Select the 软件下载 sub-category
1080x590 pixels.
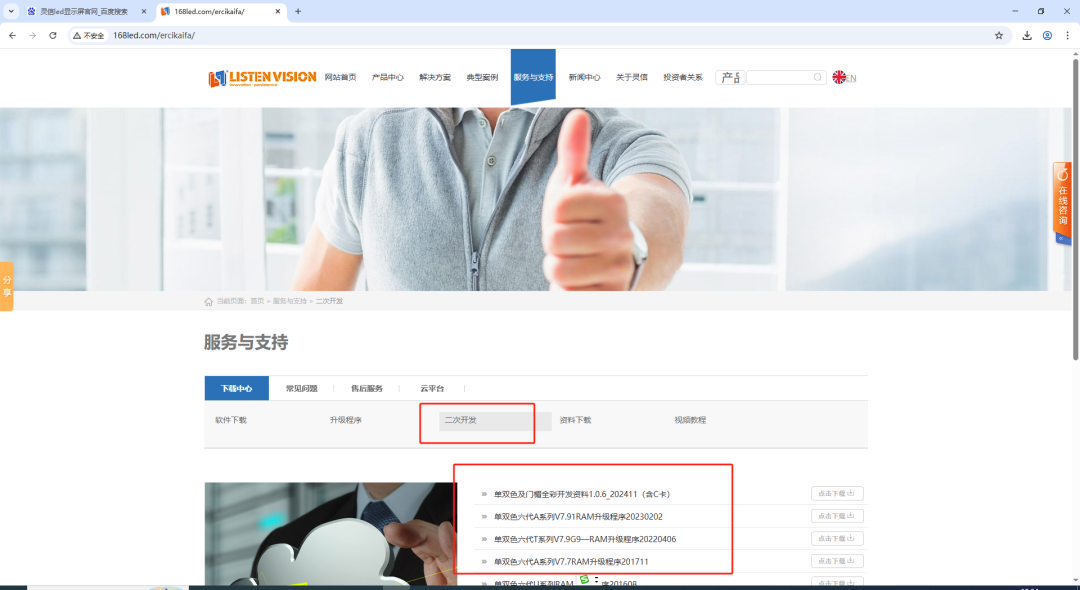tap(231, 420)
